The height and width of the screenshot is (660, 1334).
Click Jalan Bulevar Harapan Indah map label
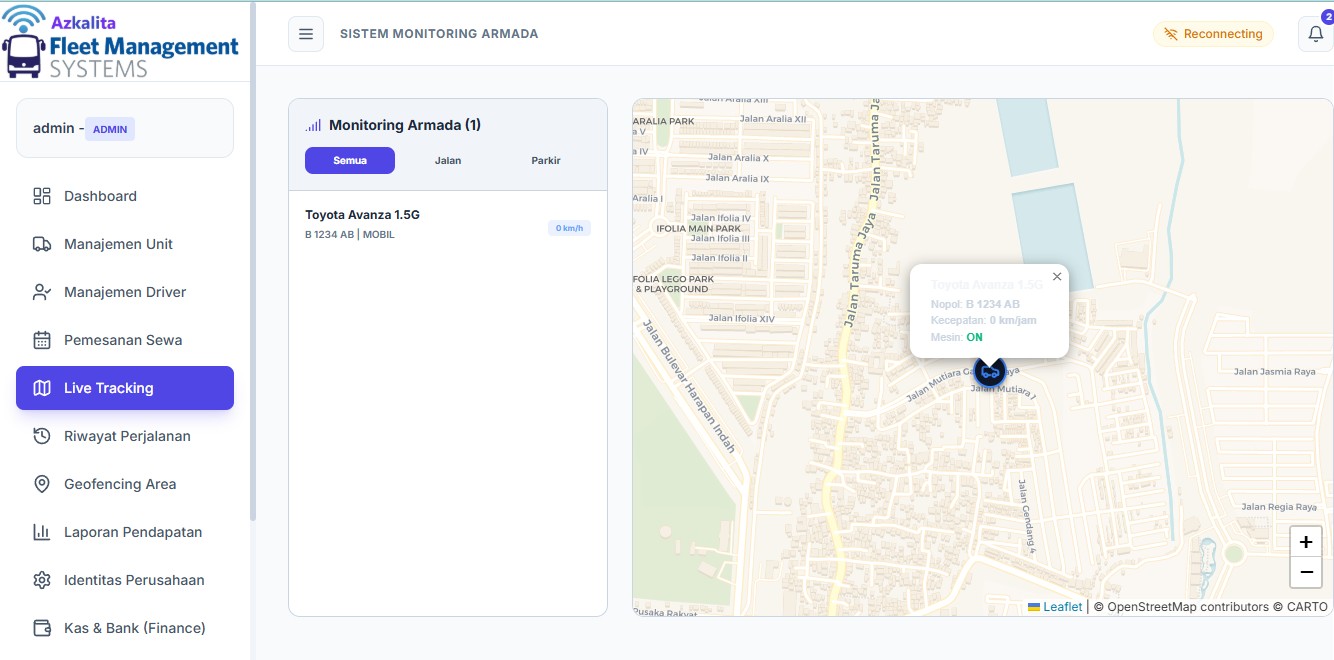point(688,386)
